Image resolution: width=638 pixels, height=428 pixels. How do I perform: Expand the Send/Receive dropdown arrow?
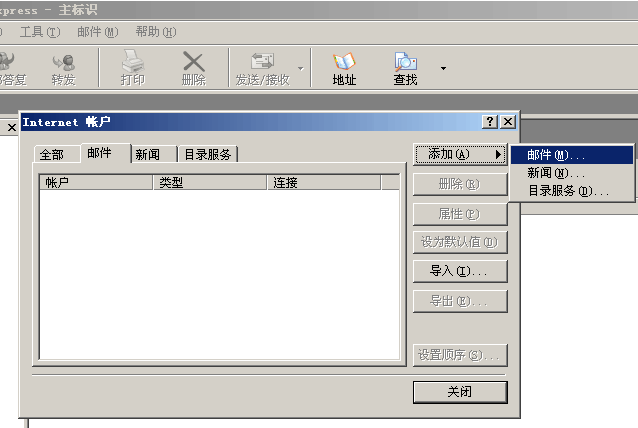[x=300, y=69]
